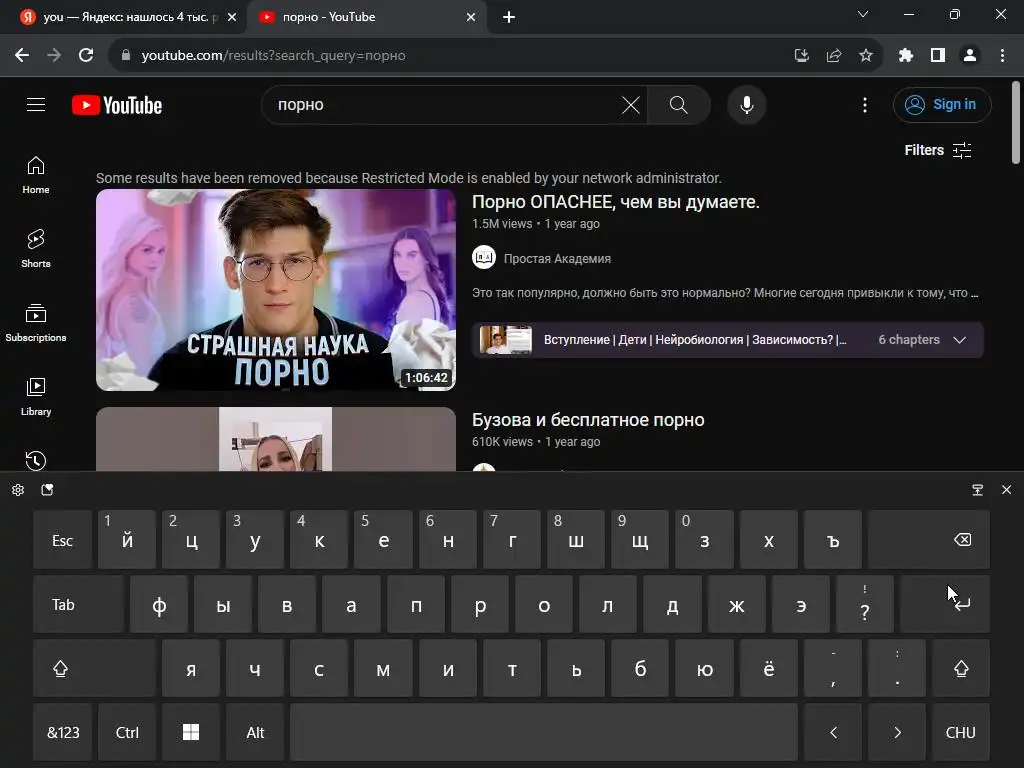Undock the touch keyboard

pos(978,490)
